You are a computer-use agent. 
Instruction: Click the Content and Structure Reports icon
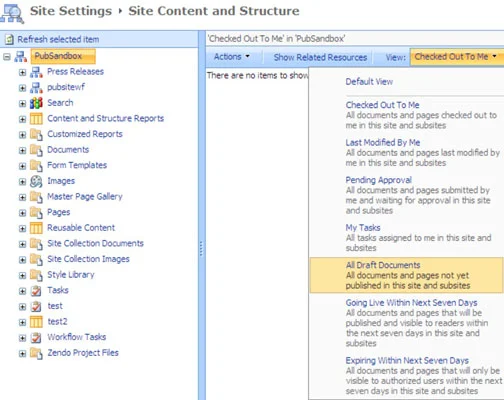36,119
